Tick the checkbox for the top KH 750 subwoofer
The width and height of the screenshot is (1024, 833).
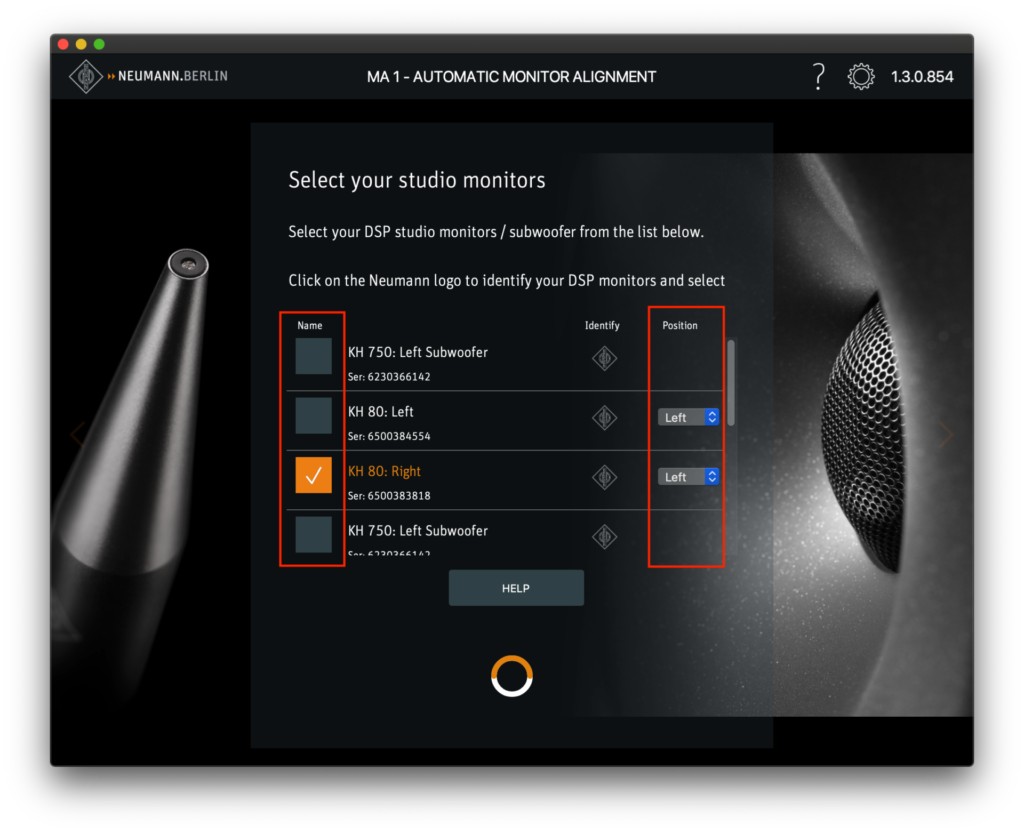click(313, 356)
